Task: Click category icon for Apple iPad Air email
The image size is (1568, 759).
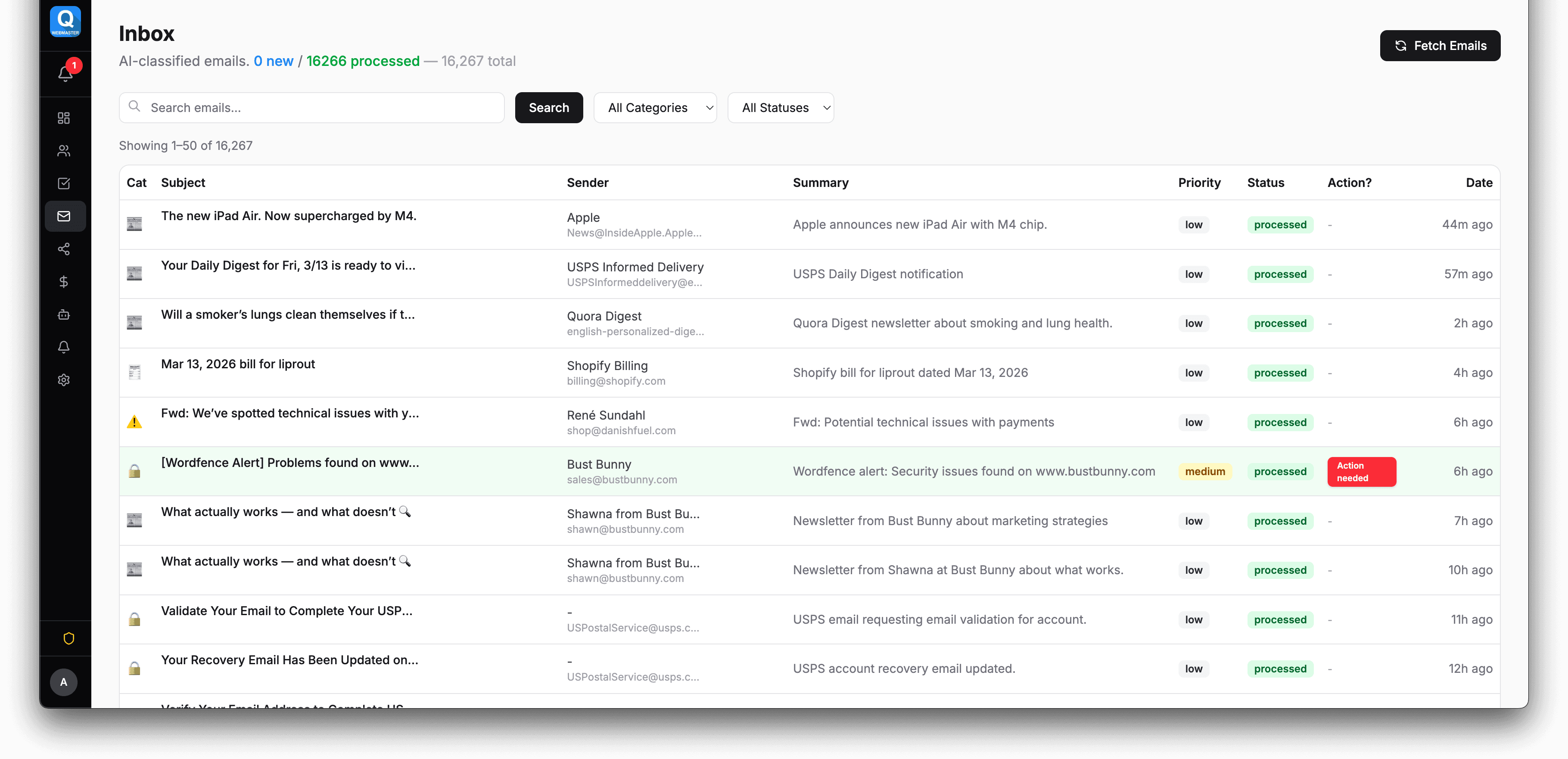Action: pos(134,224)
